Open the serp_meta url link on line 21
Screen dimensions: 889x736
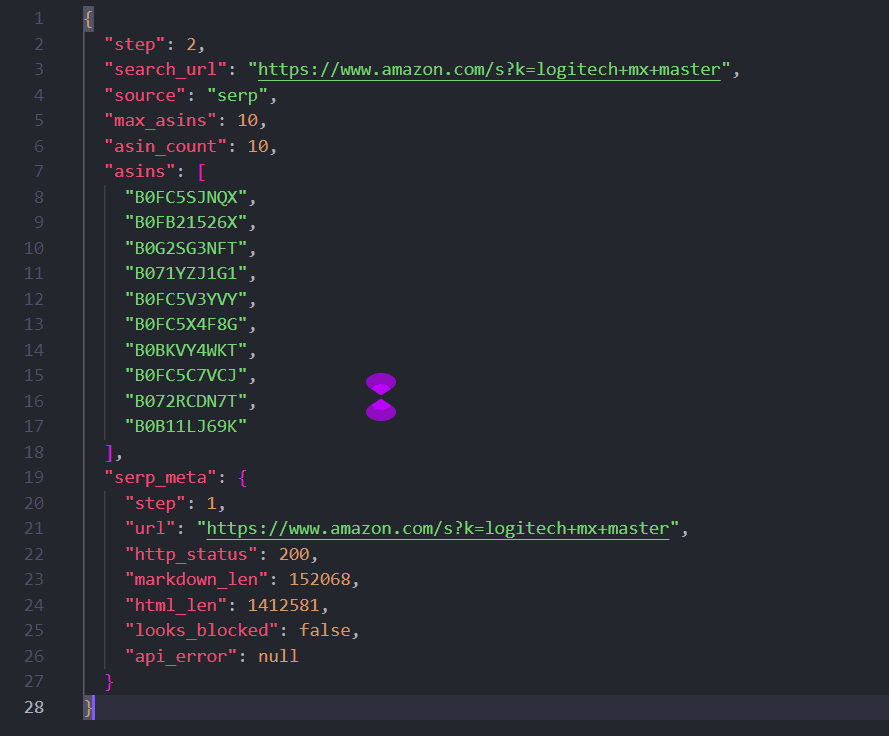[x=438, y=529]
